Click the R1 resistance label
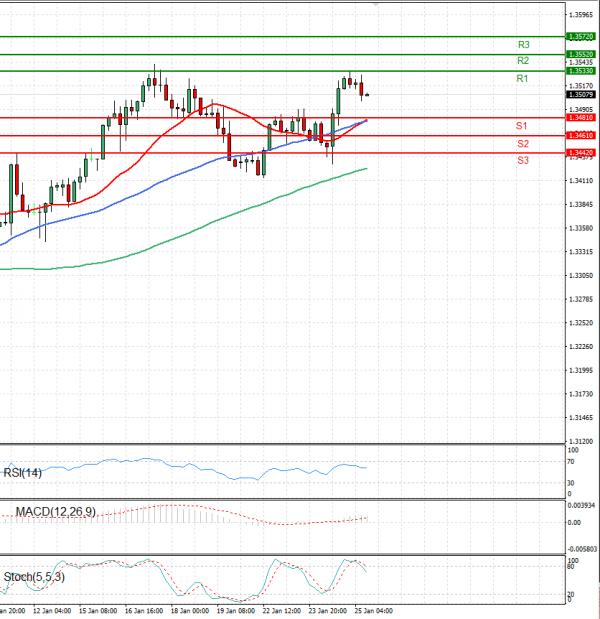600x619 pixels. tap(522, 79)
